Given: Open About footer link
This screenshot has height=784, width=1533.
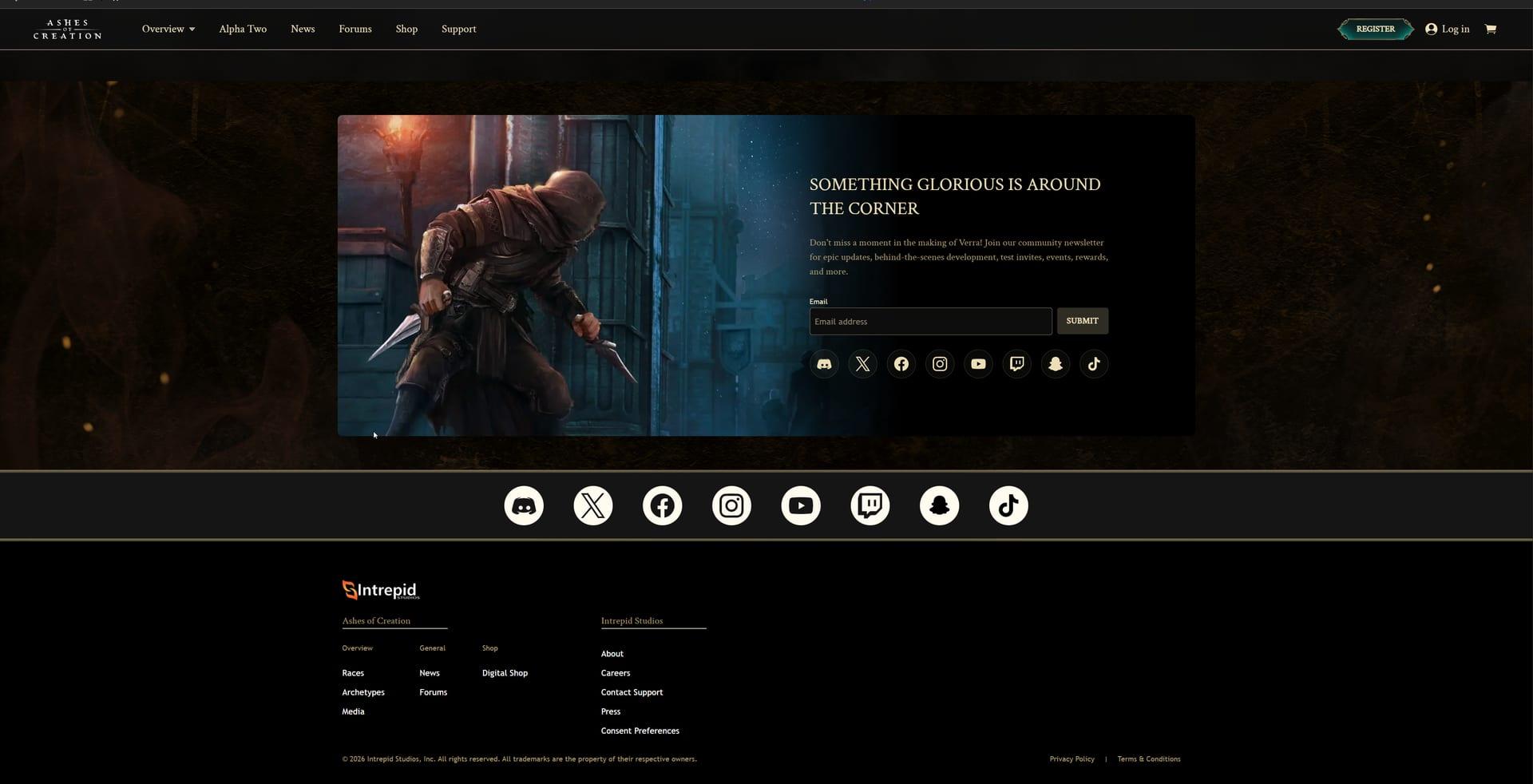Looking at the screenshot, I should pos(612,654).
